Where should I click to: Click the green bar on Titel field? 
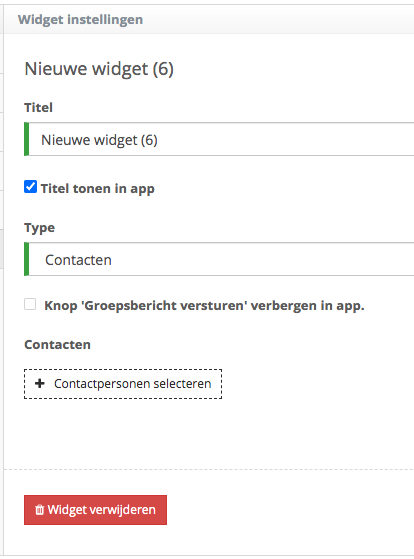[x=26, y=139]
